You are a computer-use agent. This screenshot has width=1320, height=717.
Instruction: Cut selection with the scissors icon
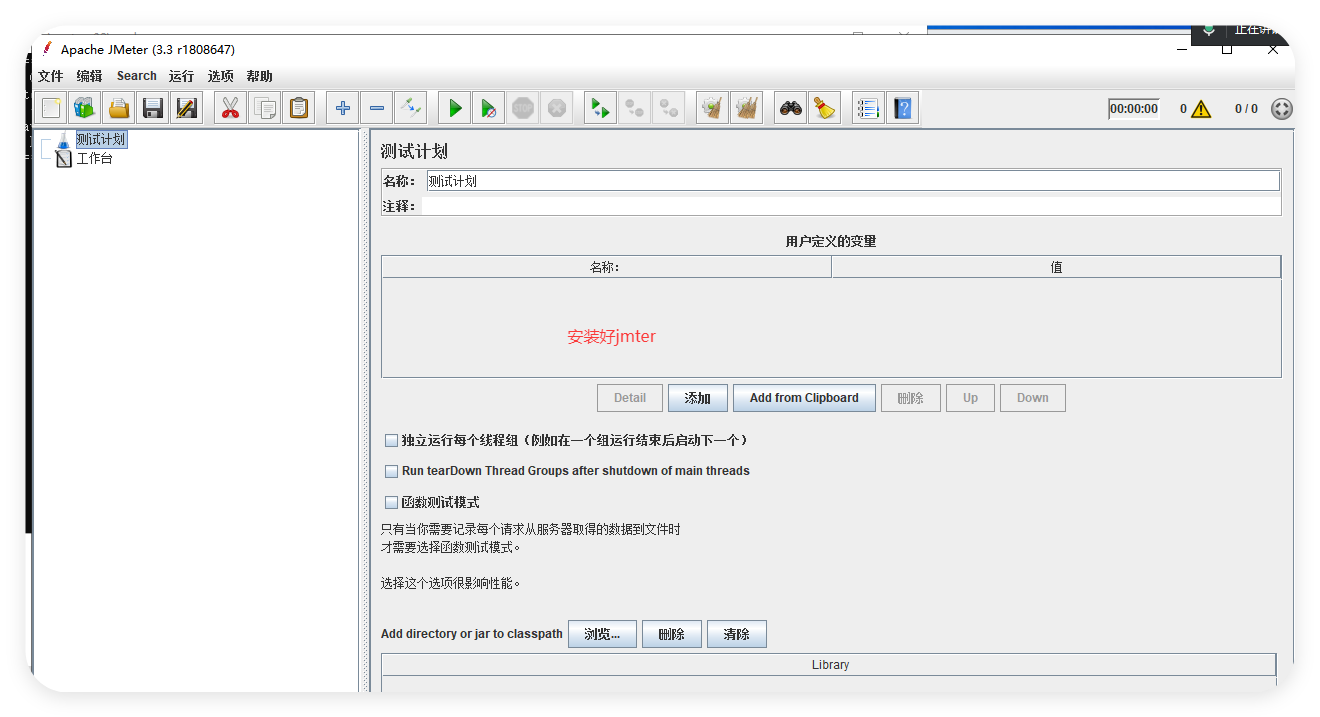tap(231, 108)
